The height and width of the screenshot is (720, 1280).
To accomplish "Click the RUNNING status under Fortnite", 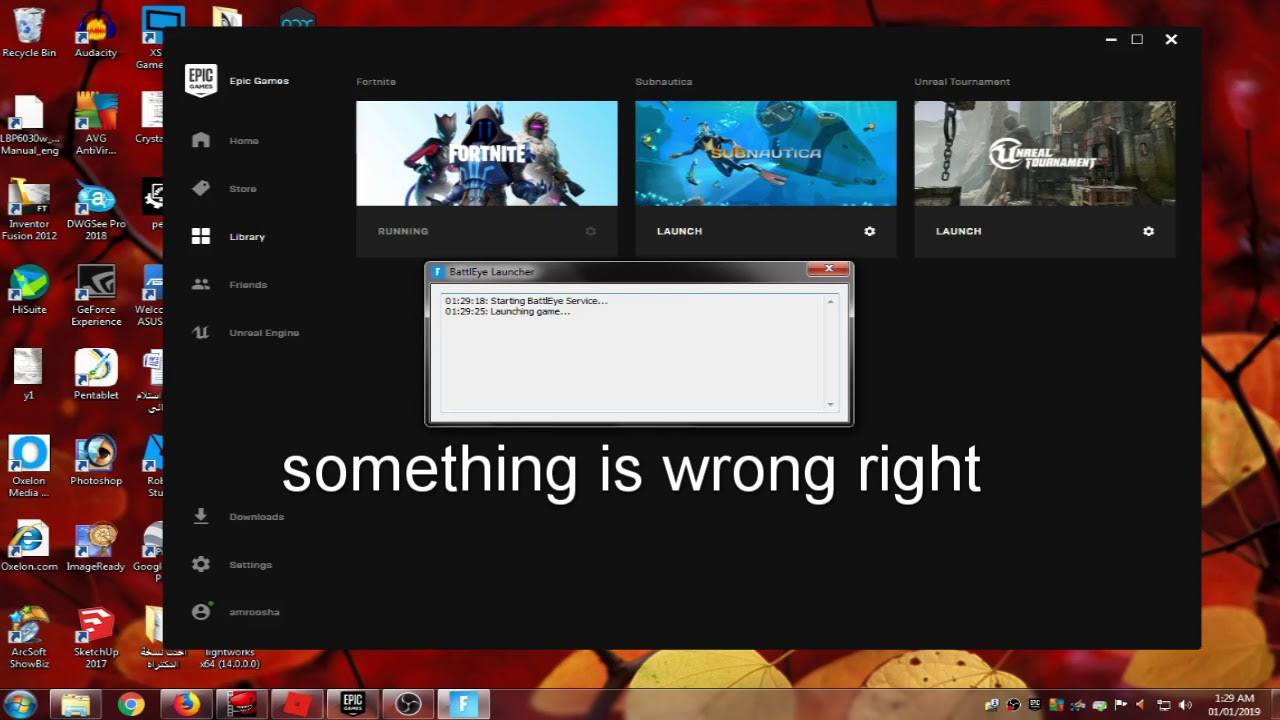I will pos(403,231).
